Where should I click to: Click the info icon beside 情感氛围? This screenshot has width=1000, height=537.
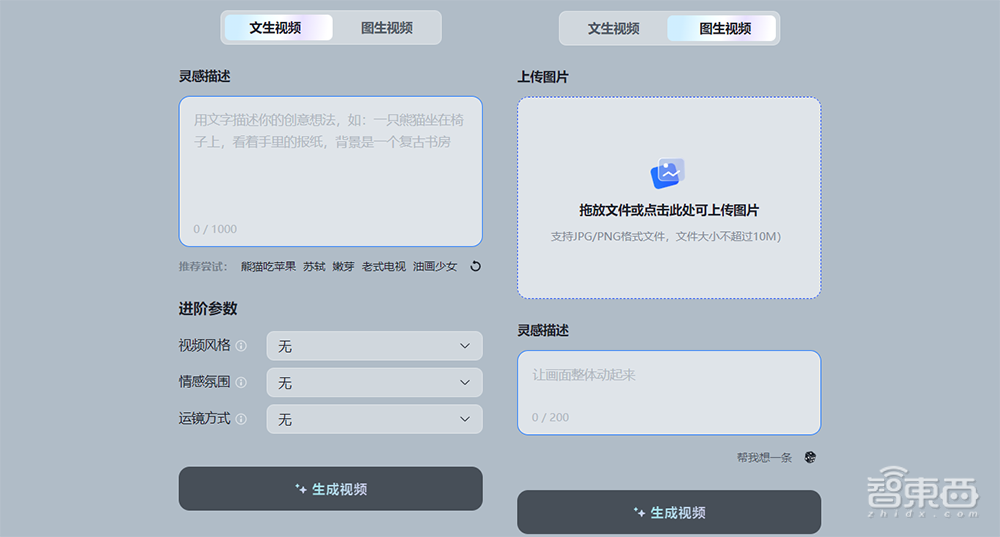tap(241, 382)
